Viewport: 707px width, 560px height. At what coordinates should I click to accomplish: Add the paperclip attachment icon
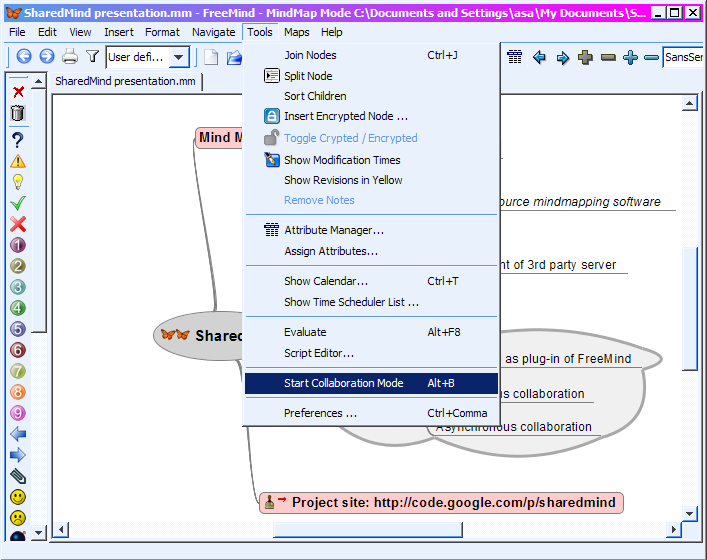pyautogui.click(x=18, y=476)
